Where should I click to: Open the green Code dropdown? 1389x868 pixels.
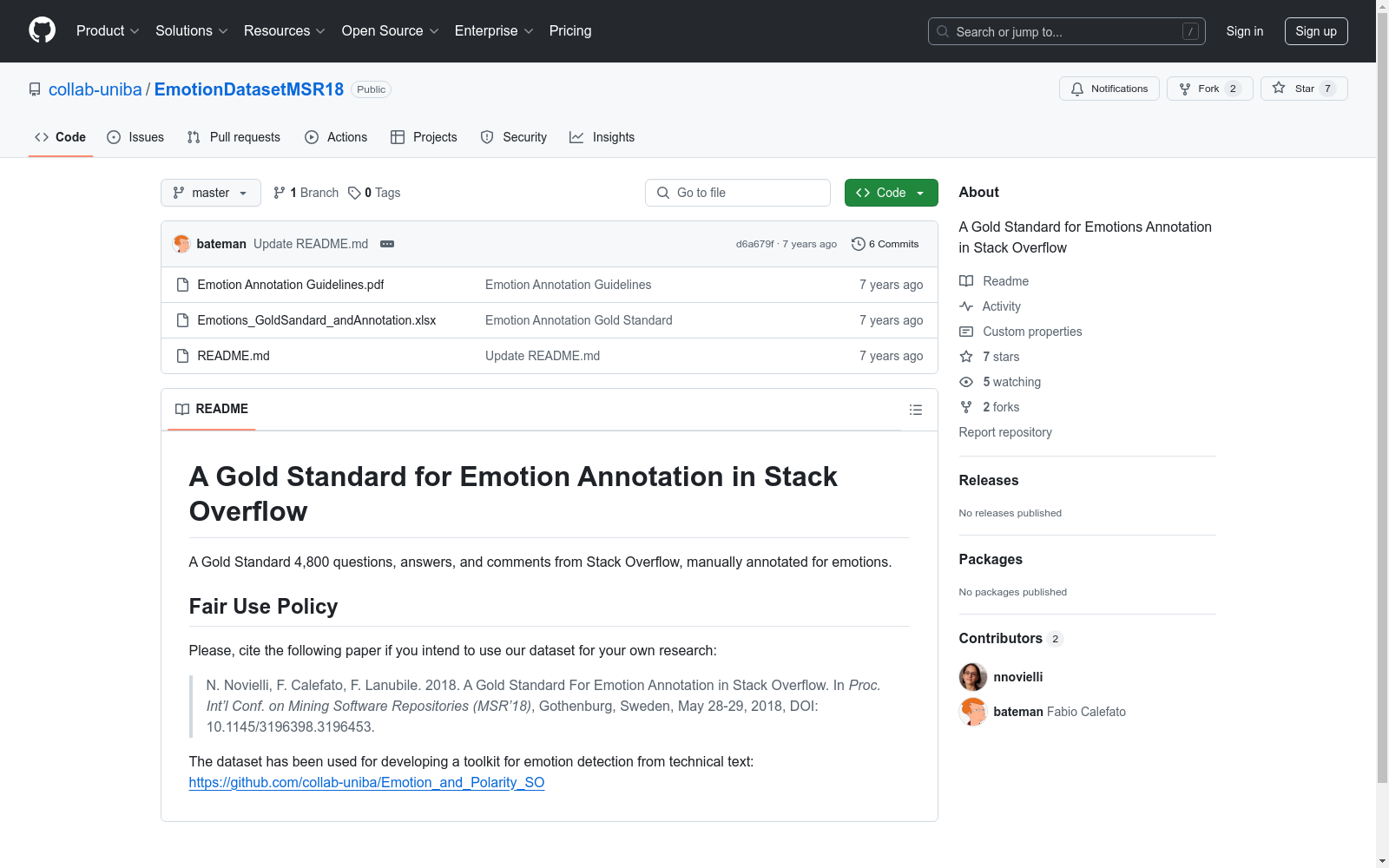[x=891, y=193]
